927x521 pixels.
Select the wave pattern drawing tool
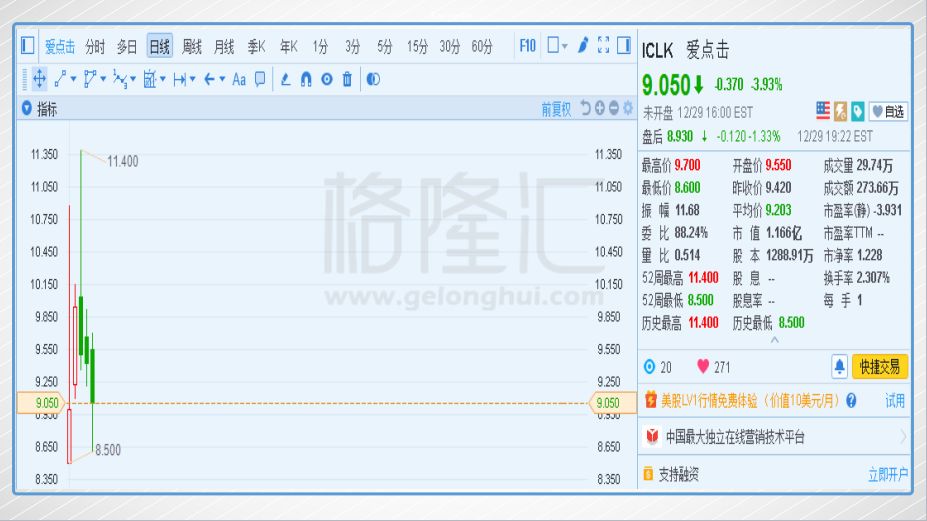pos(120,79)
